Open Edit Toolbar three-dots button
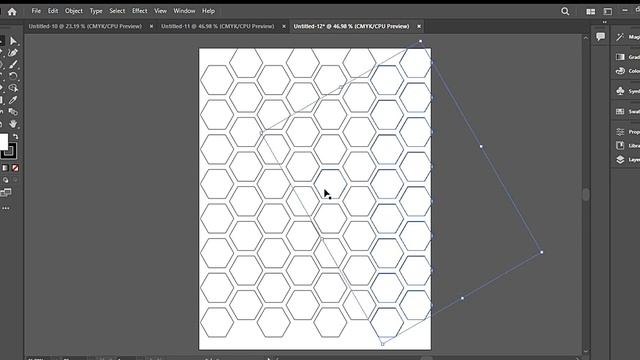 coord(6,208)
